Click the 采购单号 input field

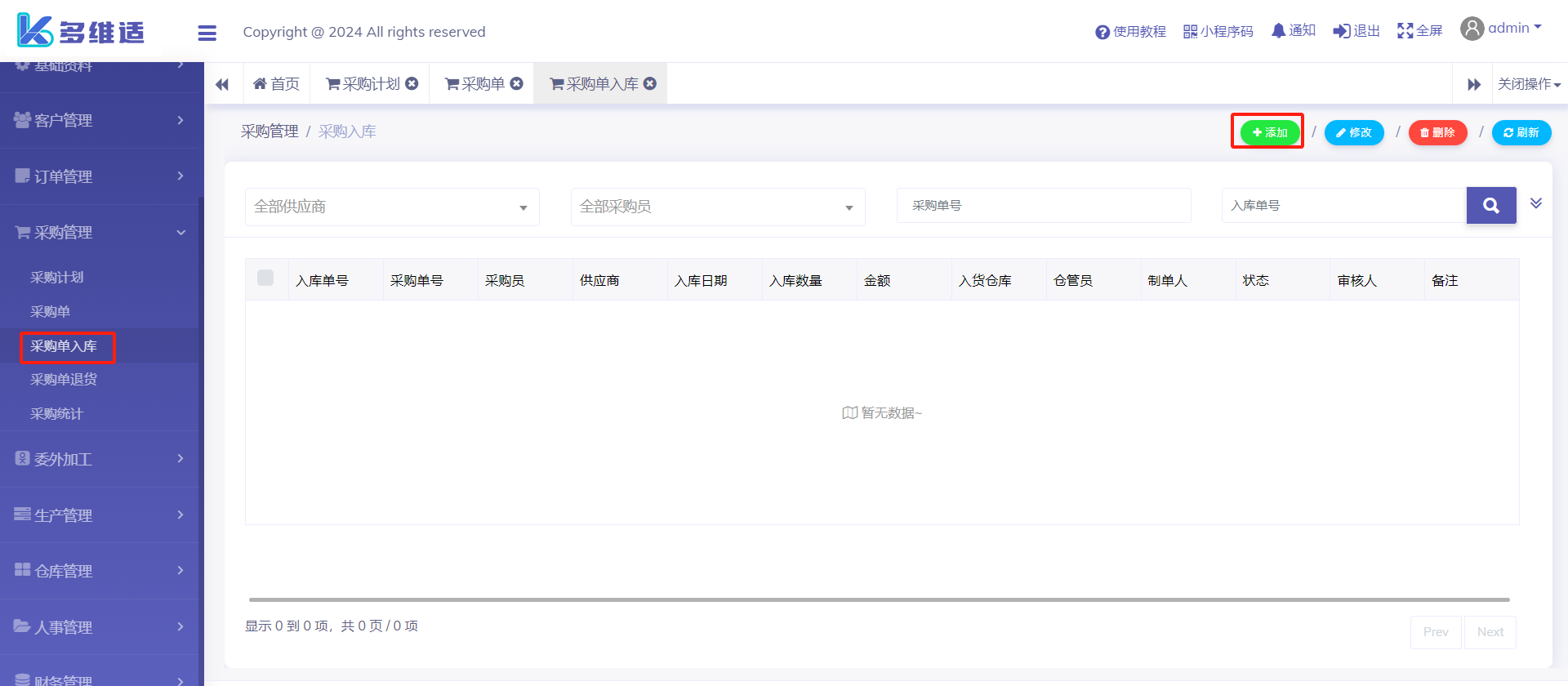pos(1043,206)
